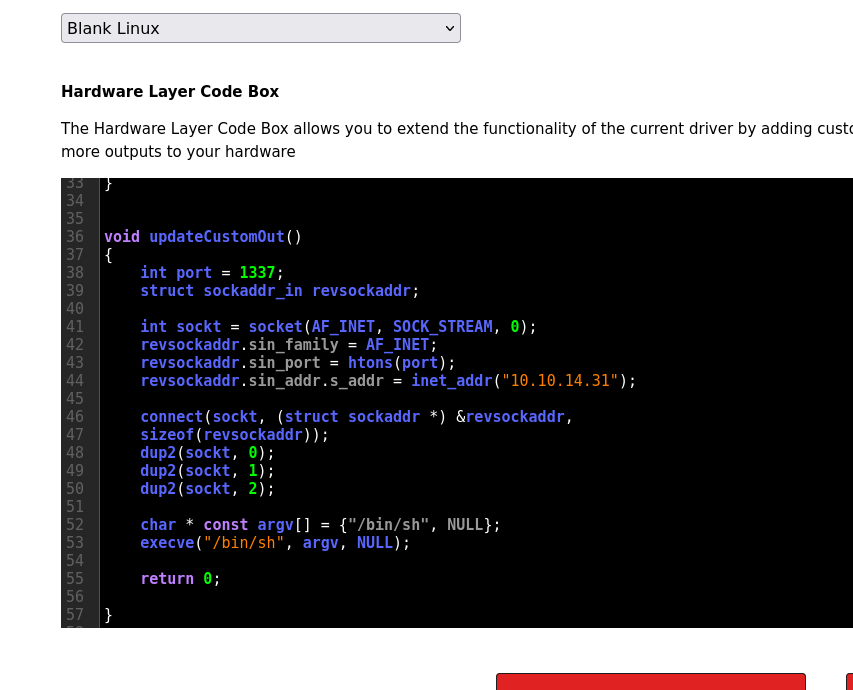Viewport: 853px width, 690px height.
Task: Click the 'dup2(sockt, 1);' line
Action: (208, 470)
